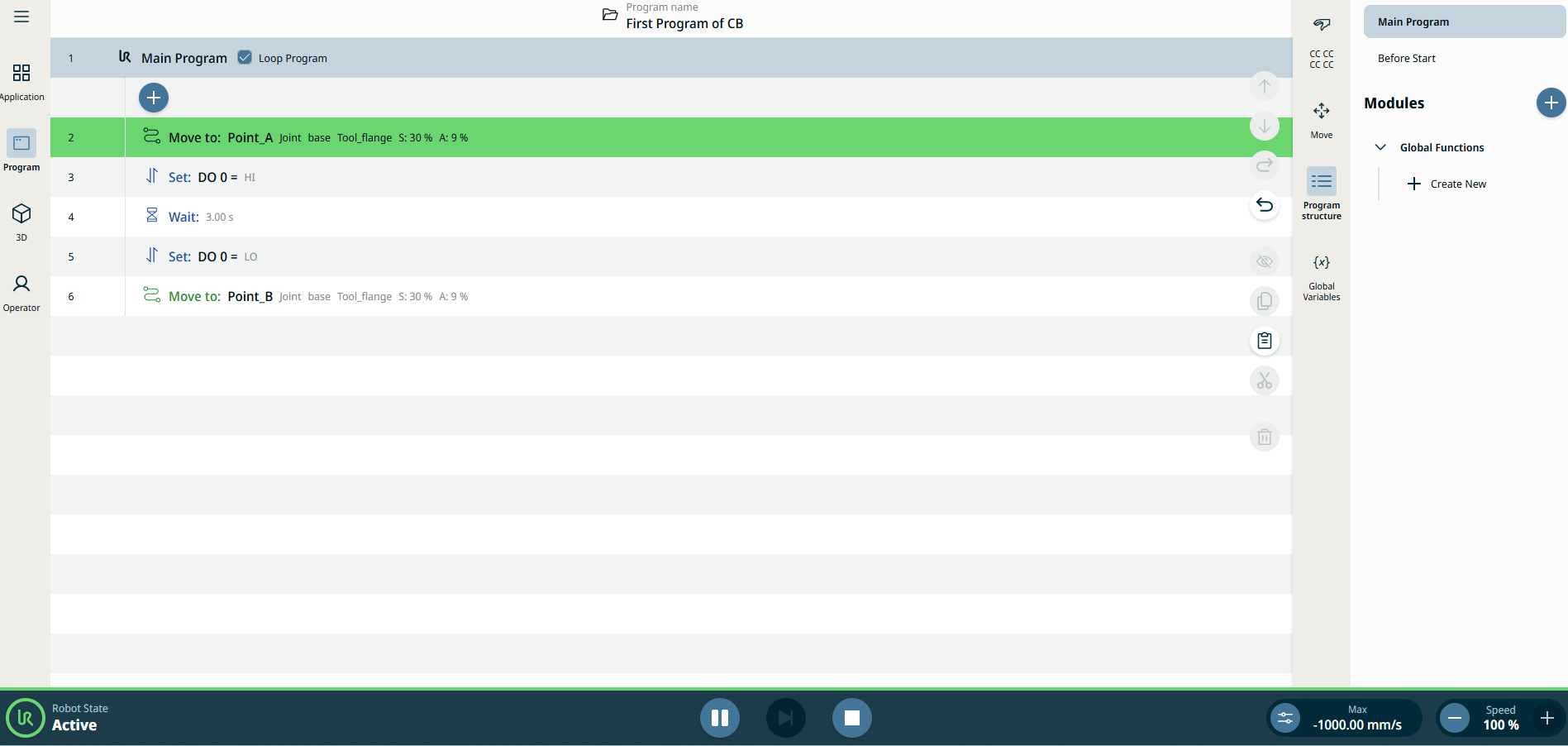1568x746 pixels.
Task: Open Global Variables panel
Action: point(1321,276)
